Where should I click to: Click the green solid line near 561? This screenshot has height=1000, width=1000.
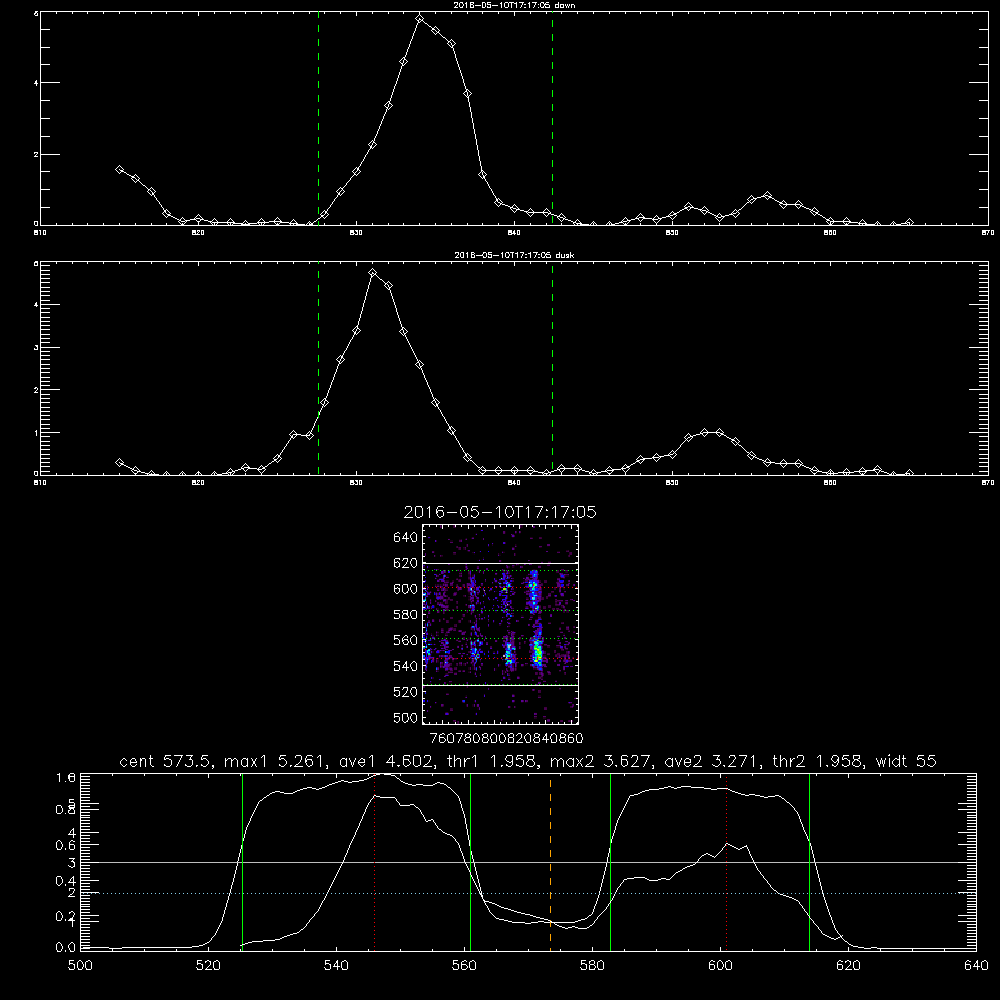pos(471,862)
